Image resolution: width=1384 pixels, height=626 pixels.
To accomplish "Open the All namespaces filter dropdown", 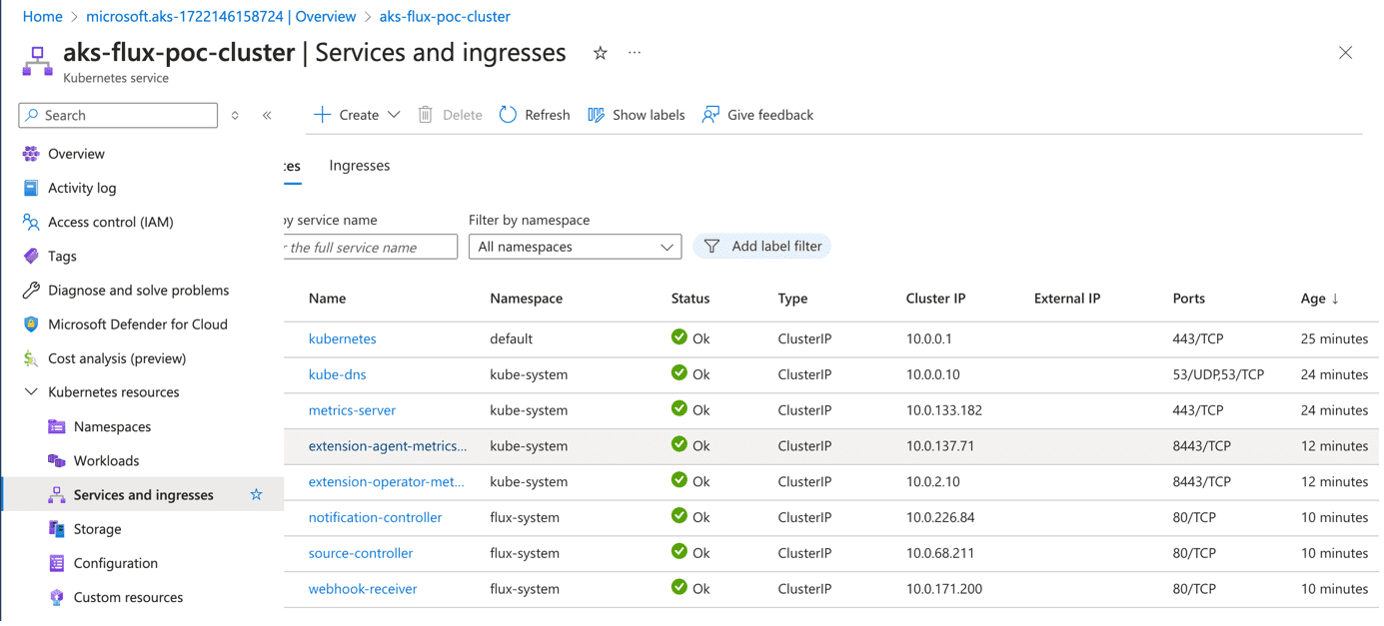I will pos(575,247).
